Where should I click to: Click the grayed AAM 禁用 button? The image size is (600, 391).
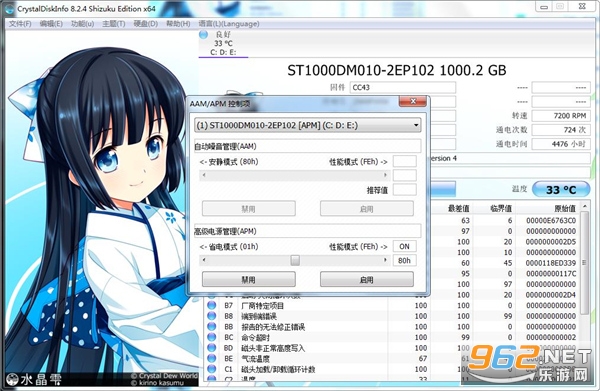(x=249, y=209)
